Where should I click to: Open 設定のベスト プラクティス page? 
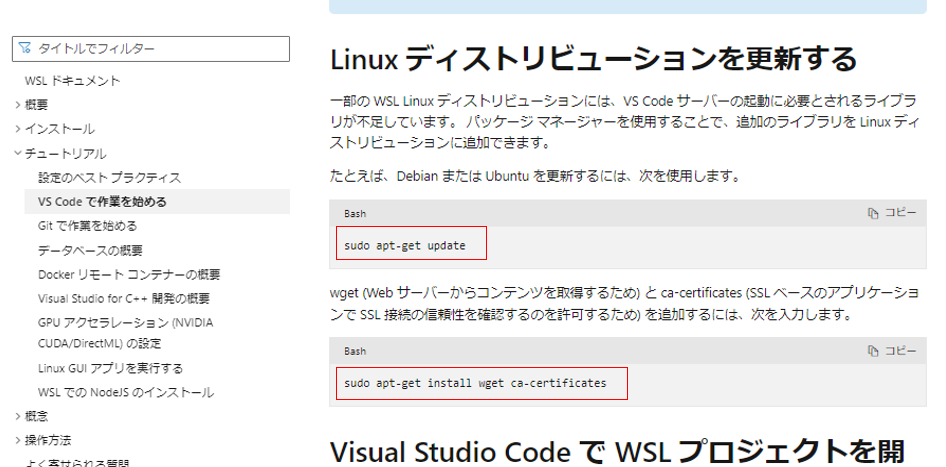pyautogui.click(x=109, y=178)
